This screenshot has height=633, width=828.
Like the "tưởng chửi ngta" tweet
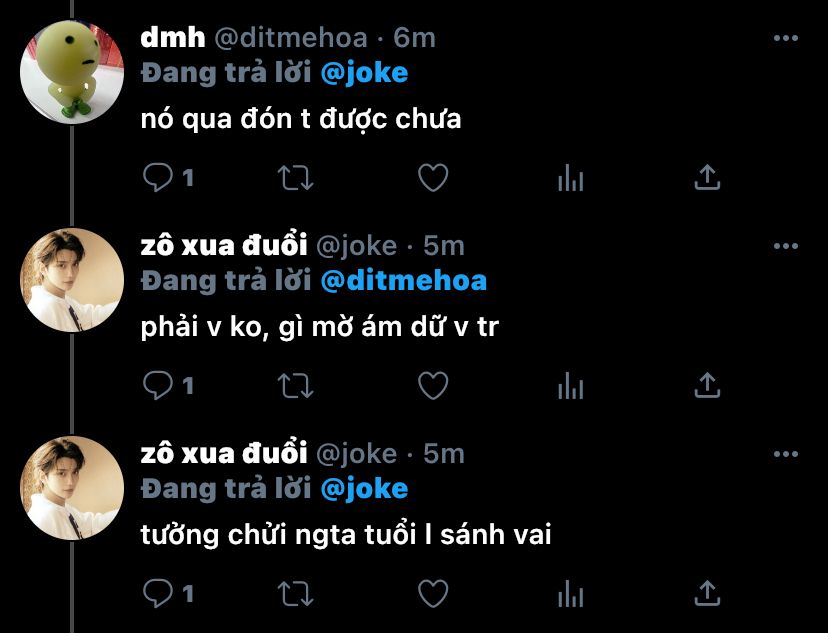(x=433, y=594)
